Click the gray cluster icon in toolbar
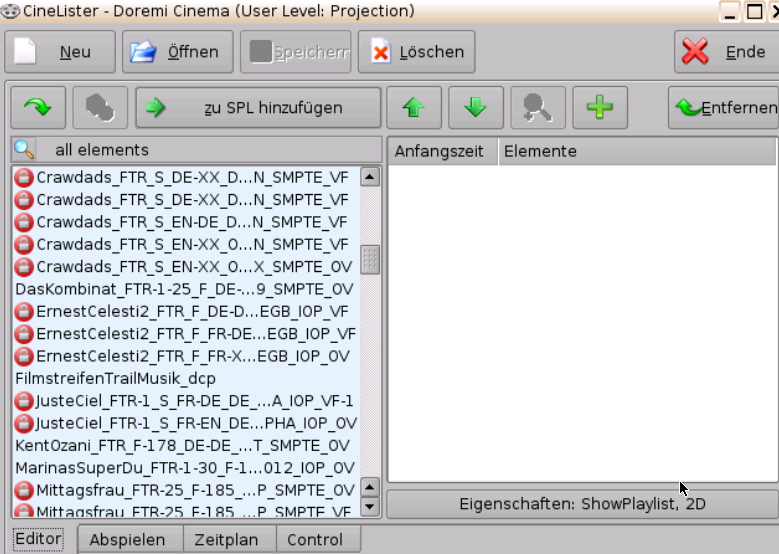The image size is (779, 554). (98, 108)
